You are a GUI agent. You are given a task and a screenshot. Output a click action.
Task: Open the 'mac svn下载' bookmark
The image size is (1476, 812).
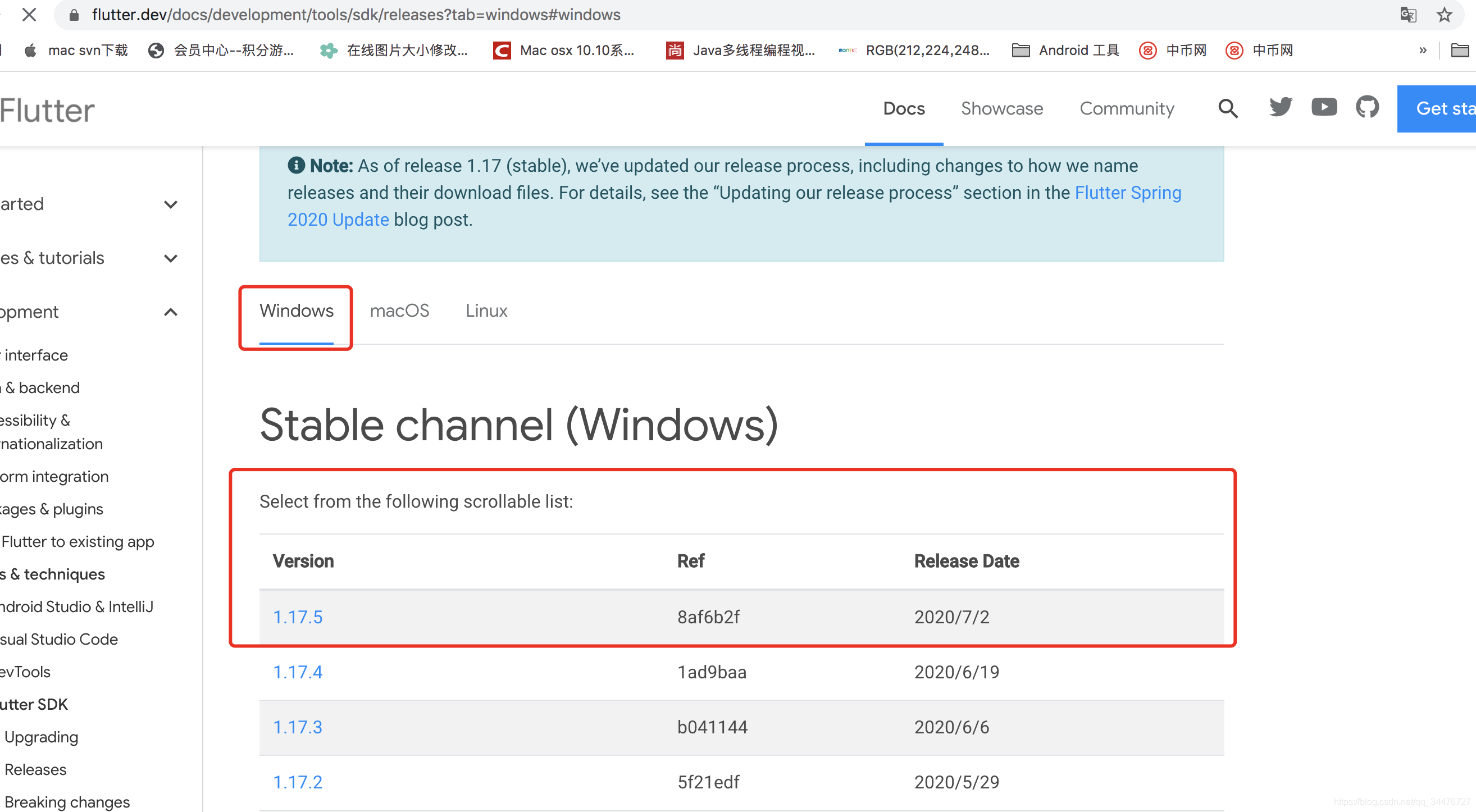pyautogui.click(x=76, y=51)
